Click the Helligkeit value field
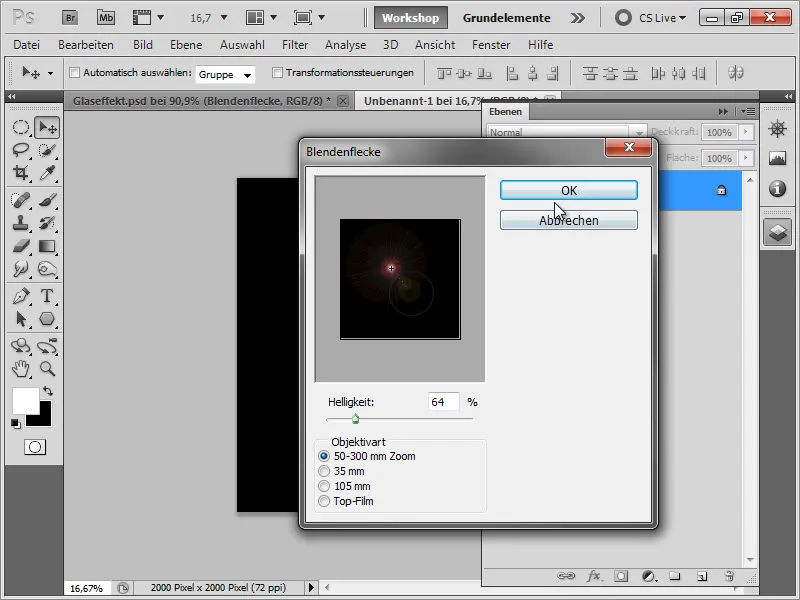 [x=443, y=402]
